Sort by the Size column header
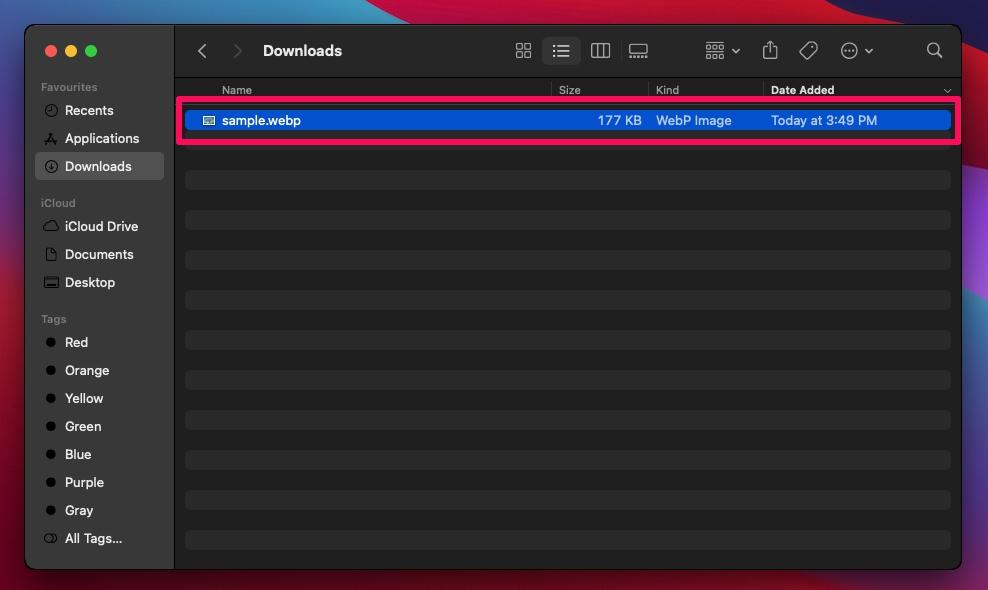 click(x=569, y=89)
